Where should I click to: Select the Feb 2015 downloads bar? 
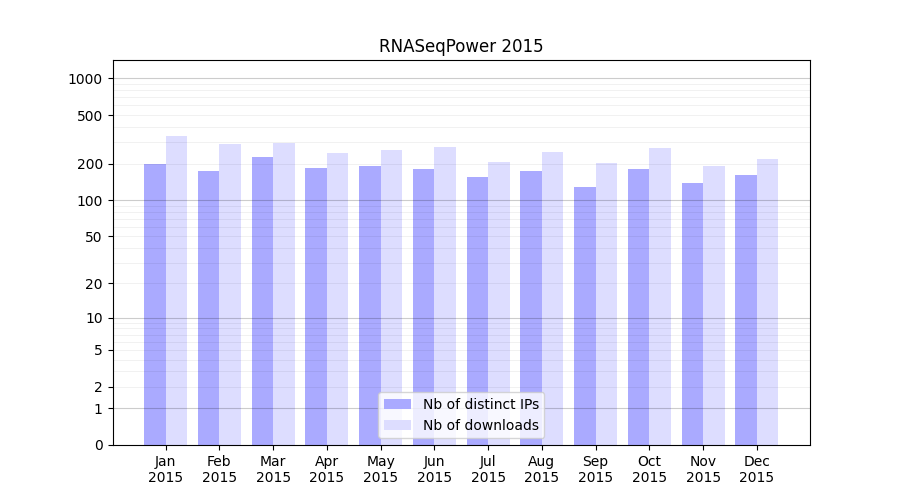[x=230, y=294]
